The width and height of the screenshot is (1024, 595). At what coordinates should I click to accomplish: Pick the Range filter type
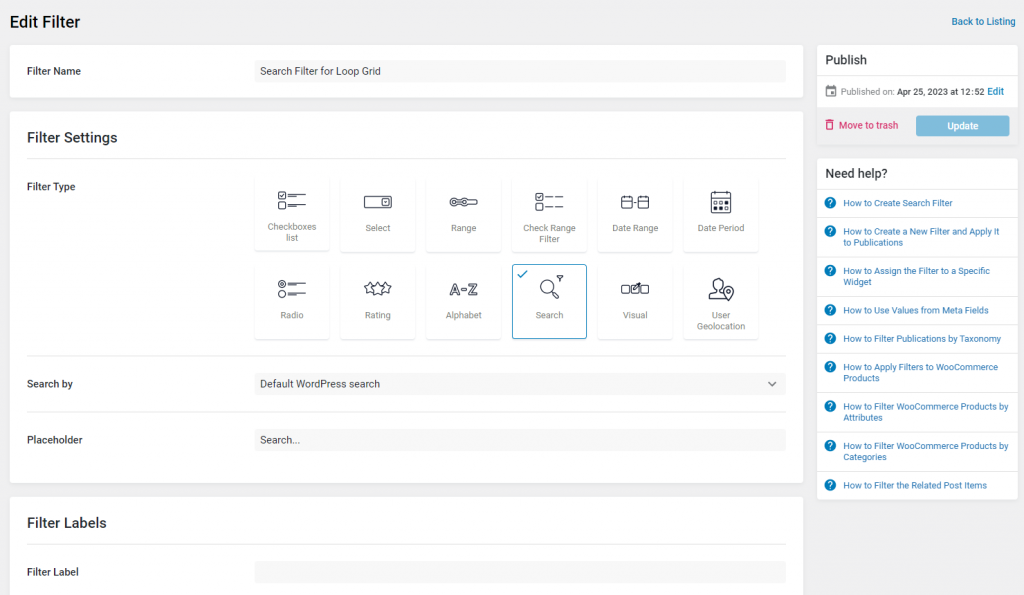coord(463,214)
